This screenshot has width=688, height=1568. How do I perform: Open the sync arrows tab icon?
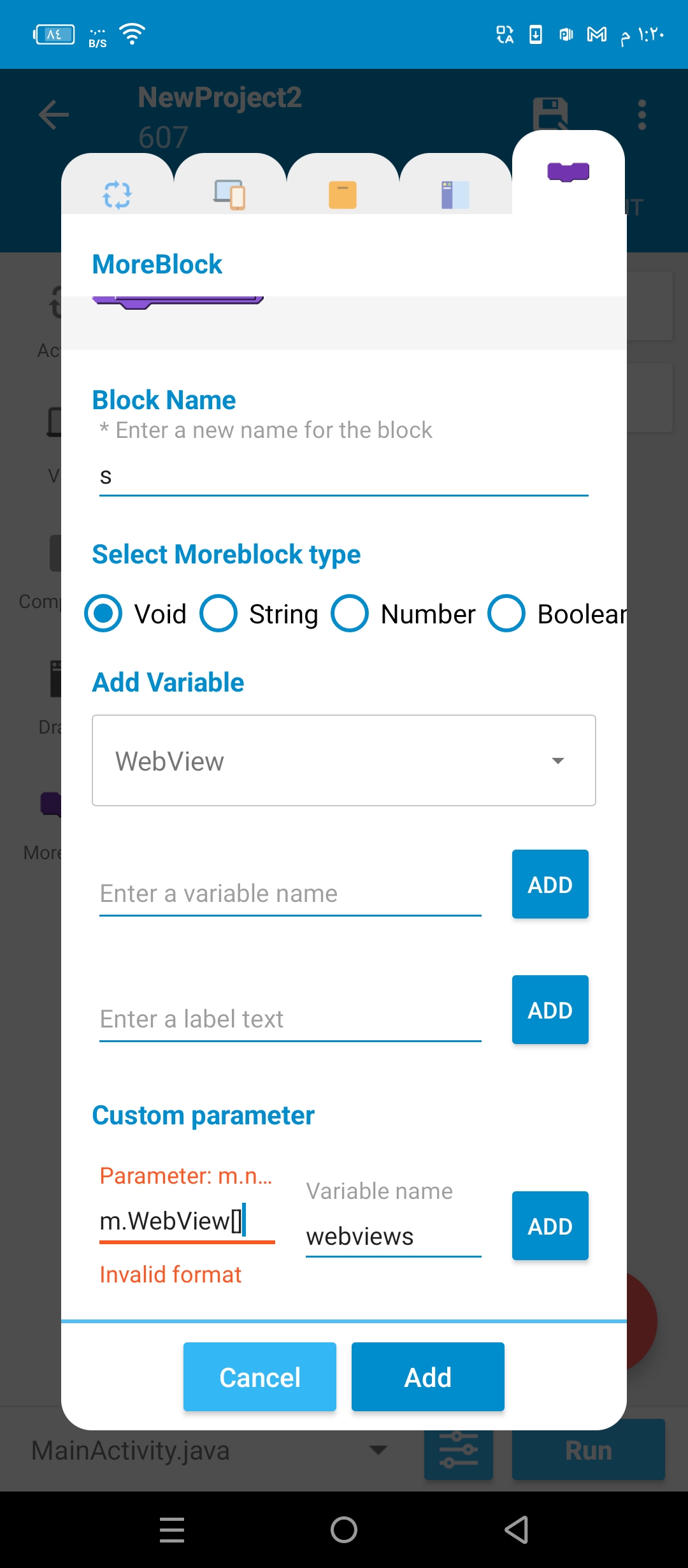tap(117, 194)
